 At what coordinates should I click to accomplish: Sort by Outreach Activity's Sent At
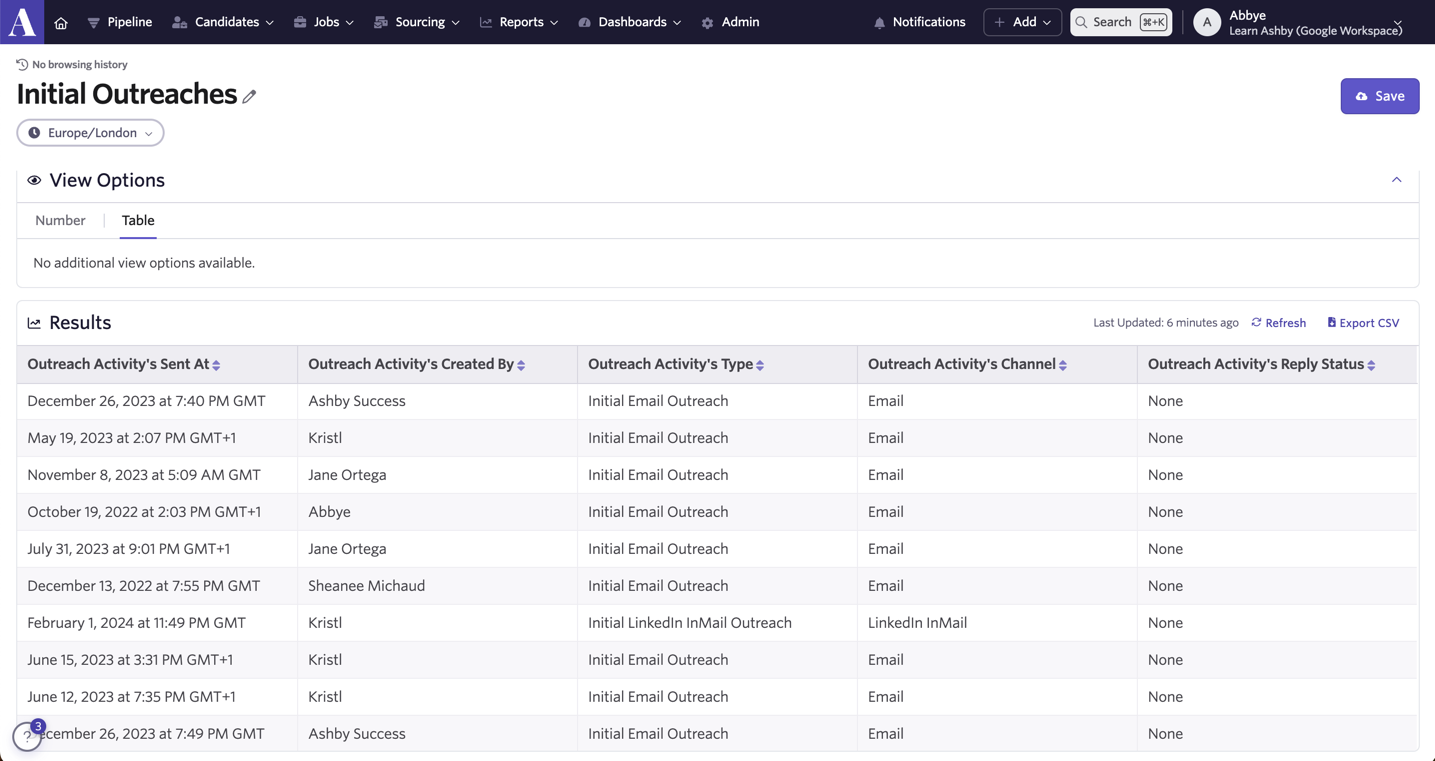click(216, 365)
